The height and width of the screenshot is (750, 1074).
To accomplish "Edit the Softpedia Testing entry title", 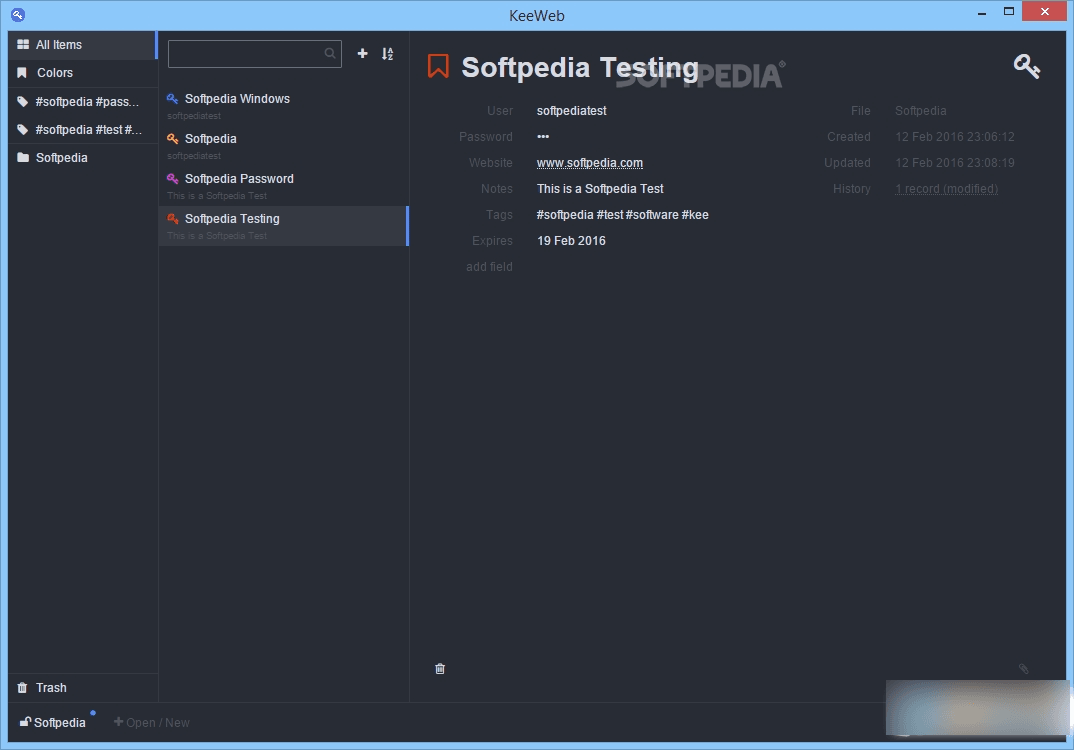I will (x=579, y=67).
